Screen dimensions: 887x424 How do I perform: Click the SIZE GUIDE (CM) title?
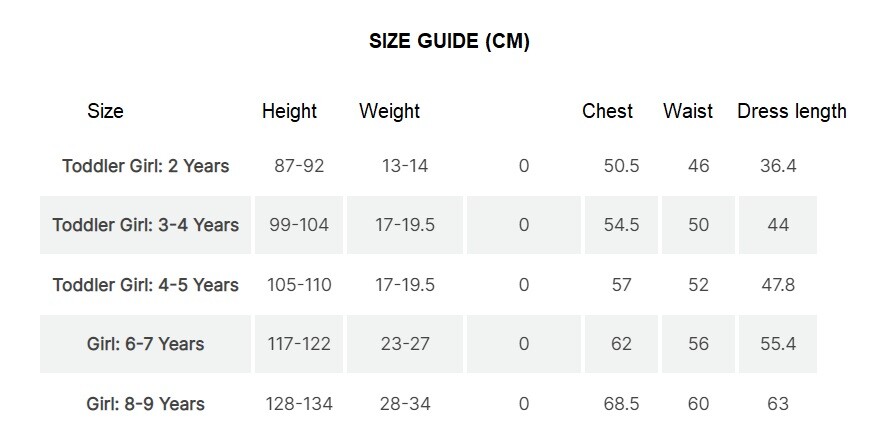point(449,41)
